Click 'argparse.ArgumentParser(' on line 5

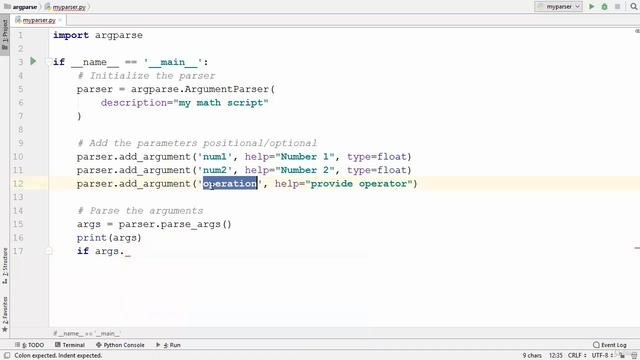pyautogui.click(x=203, y=89)
